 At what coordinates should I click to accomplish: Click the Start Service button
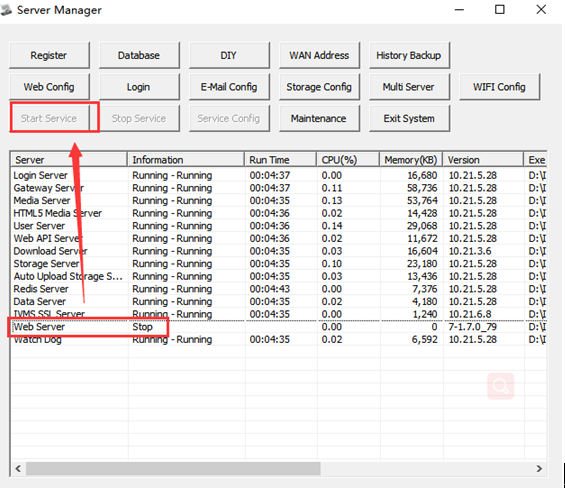coord(49,119)
